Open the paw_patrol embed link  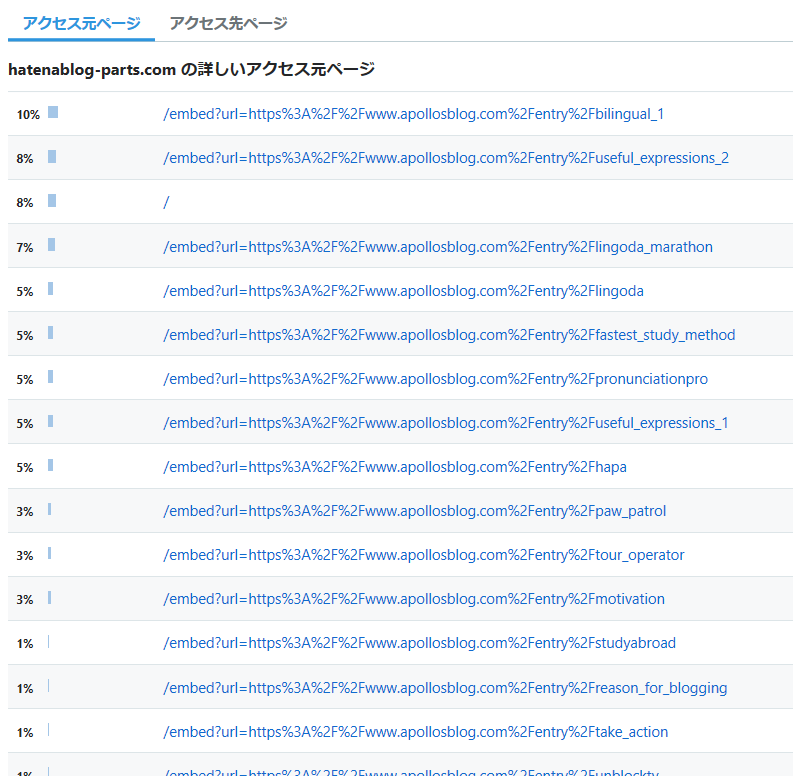click(414, 511)
